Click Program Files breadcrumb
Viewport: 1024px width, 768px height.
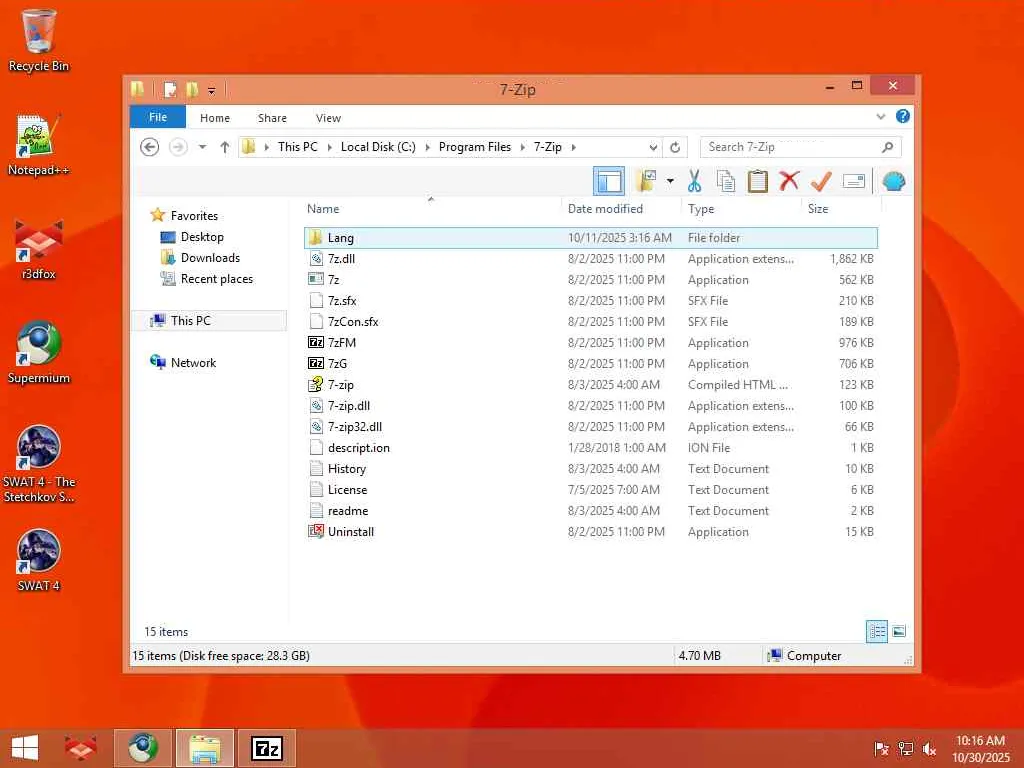coord(475,147)
